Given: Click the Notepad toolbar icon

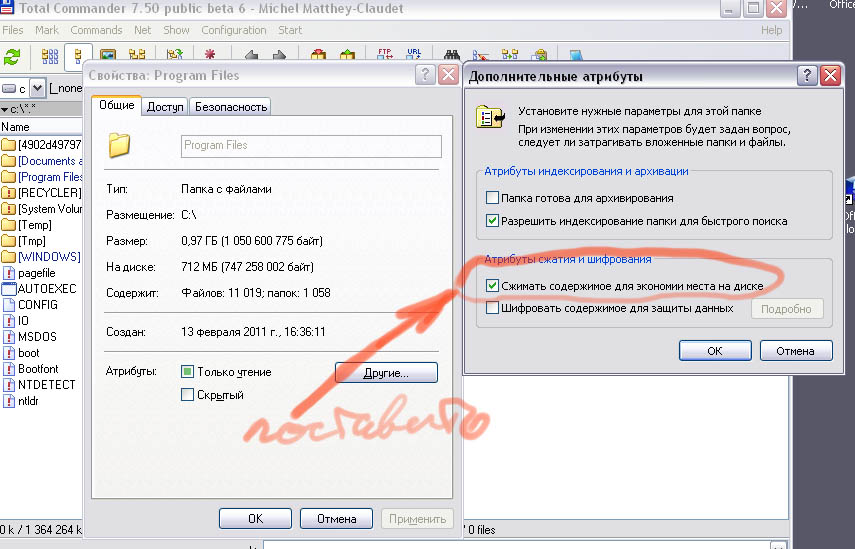Looking at the screenshot, I should pyautogui.click(x=576, y=56).
